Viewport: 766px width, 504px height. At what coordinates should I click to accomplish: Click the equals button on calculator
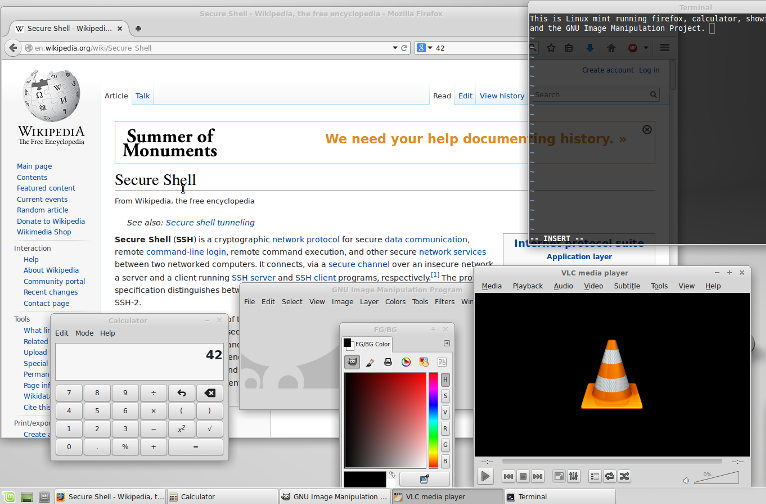196,446
